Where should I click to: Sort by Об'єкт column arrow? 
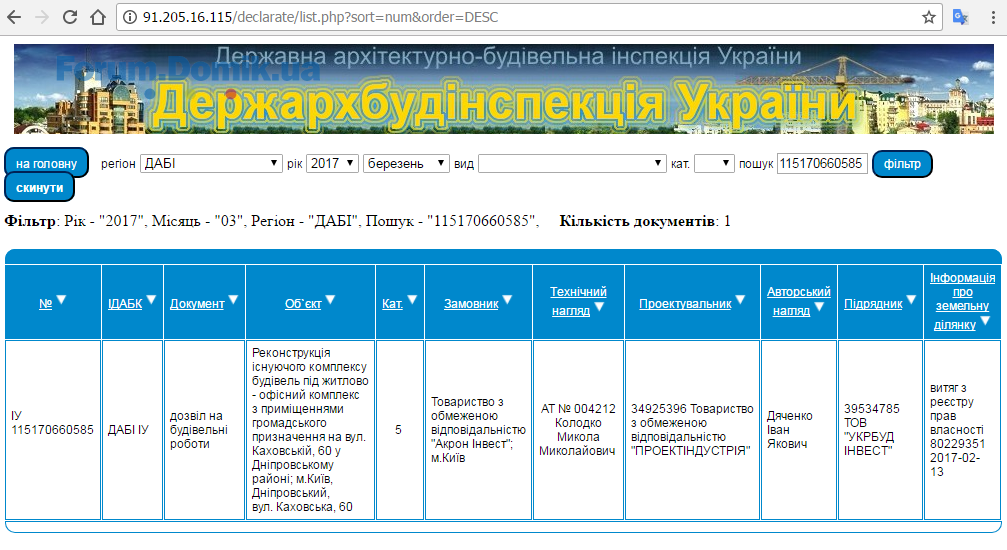pos(330,299)
